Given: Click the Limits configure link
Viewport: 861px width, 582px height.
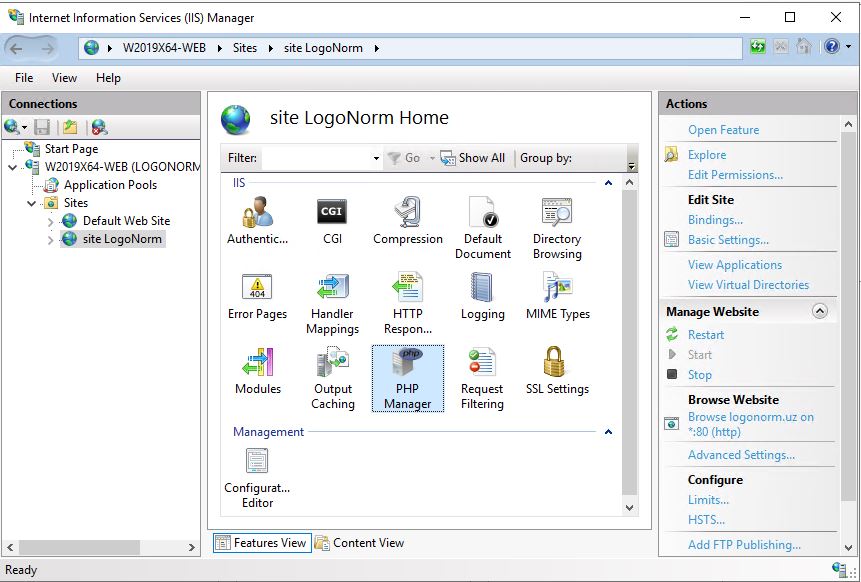Looking at the screenshot, I should pos(708,500).
